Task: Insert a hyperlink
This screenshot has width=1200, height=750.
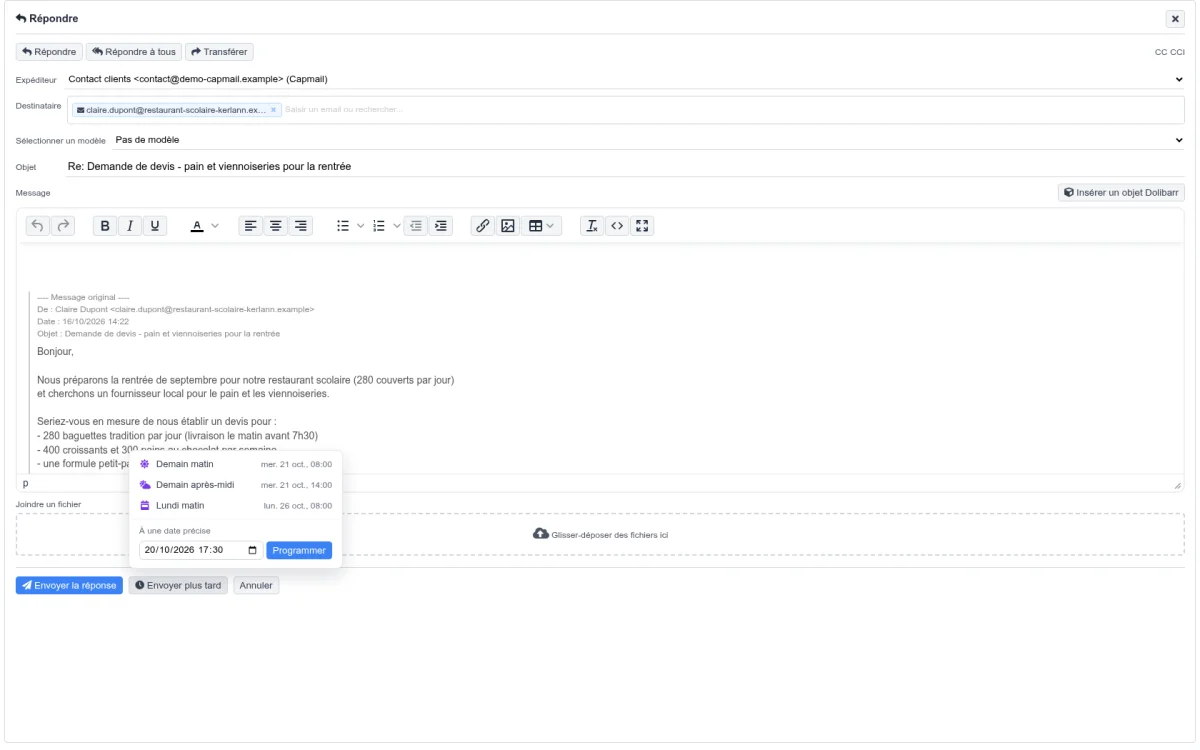Action: pos(483,226)
